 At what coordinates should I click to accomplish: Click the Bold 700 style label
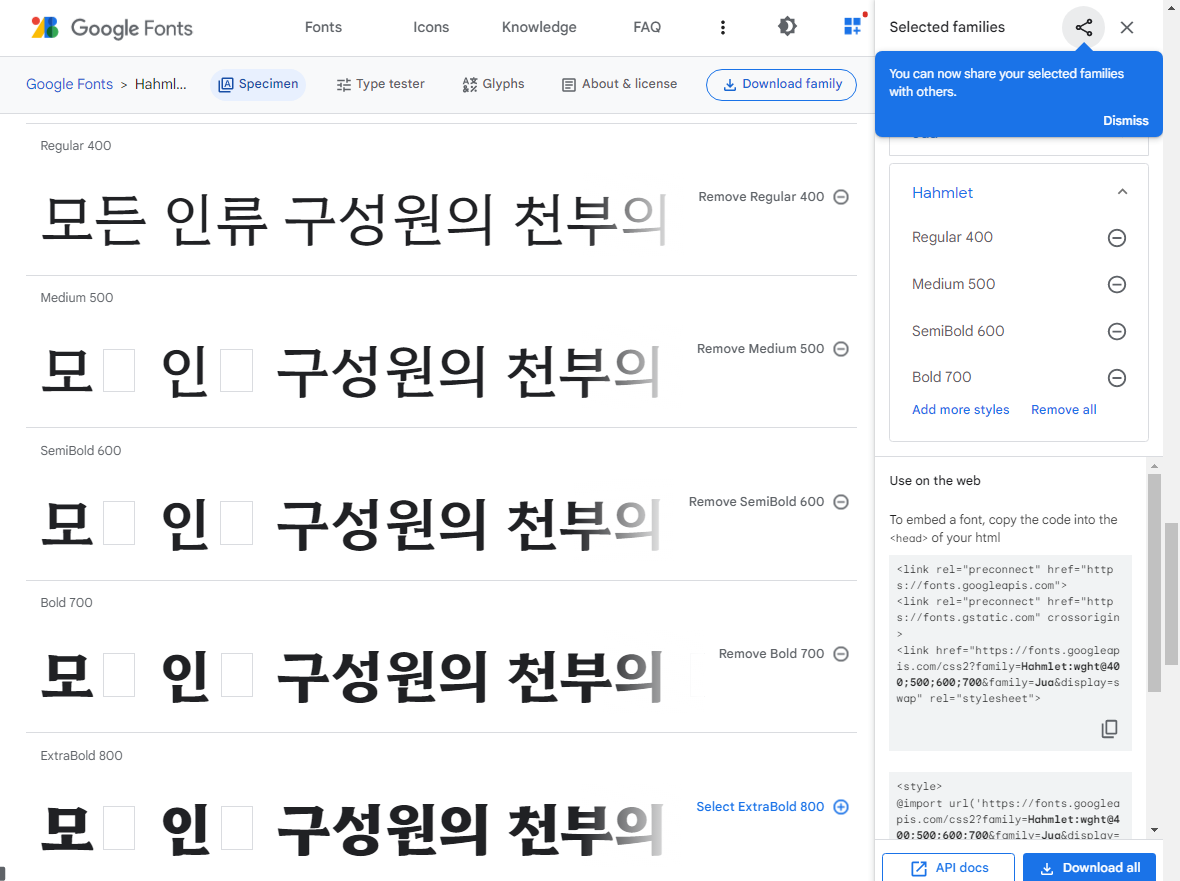click(x=66, y=603)
